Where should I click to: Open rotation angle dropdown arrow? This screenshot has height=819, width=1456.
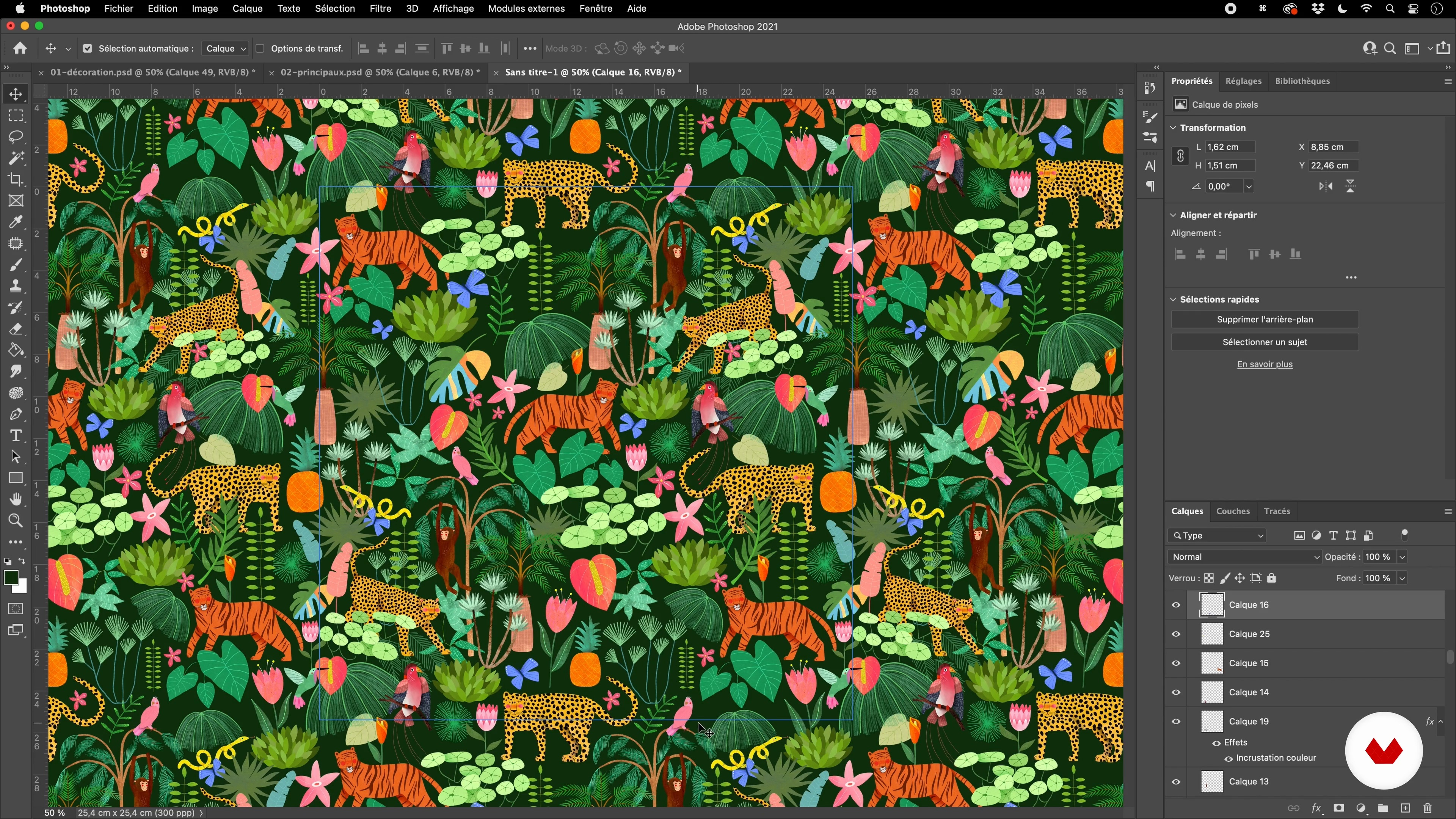(1249, 187)
